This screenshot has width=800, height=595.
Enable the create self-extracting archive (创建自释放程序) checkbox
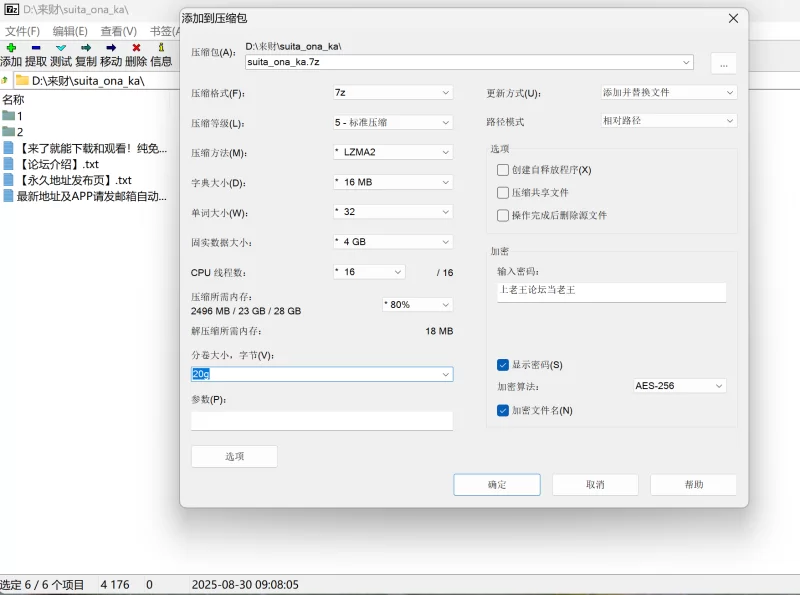pos(503,170)
